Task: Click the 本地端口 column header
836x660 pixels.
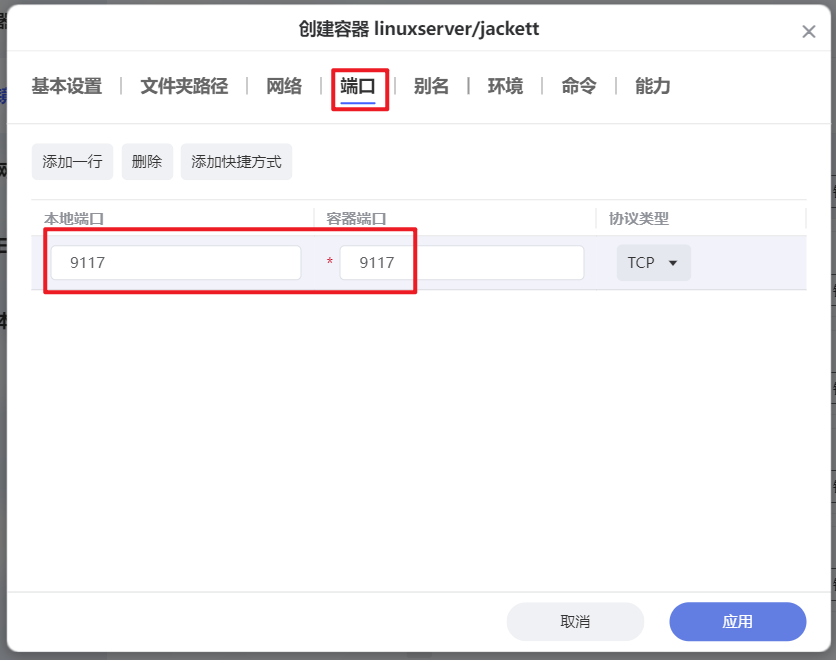Action: click(x=74, y=219)
